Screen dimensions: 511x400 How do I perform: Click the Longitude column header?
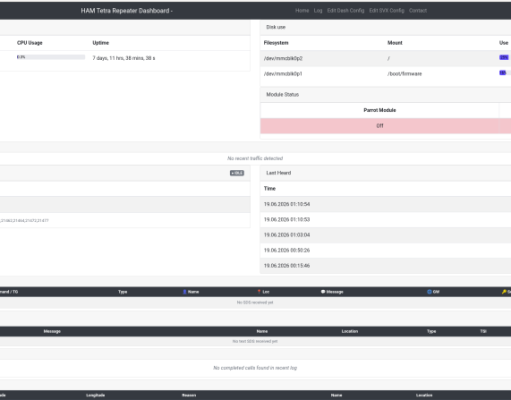point(96,395)
